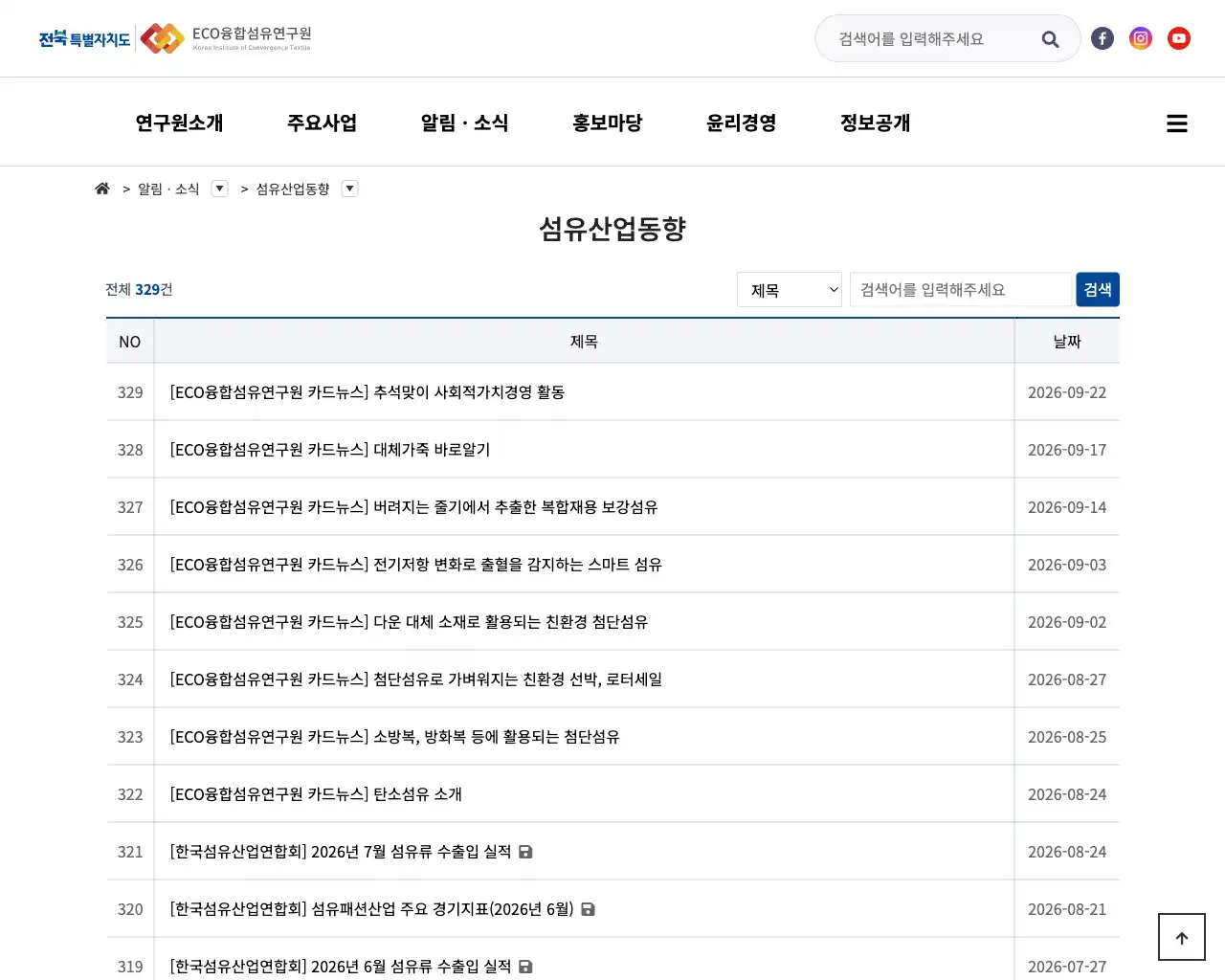
Task: Click the total count 전체 329건
Action: coord(139,289)
